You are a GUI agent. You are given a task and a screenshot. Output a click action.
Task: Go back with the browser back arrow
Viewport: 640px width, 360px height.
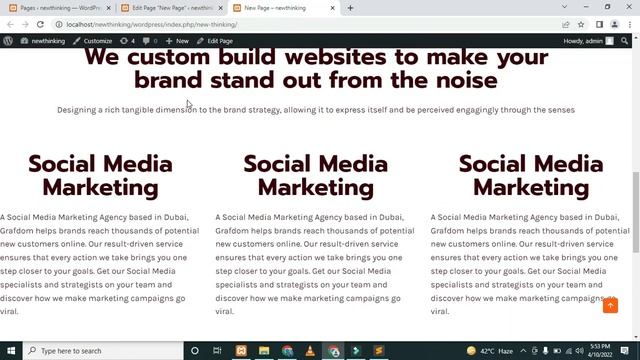click(10, 24)
